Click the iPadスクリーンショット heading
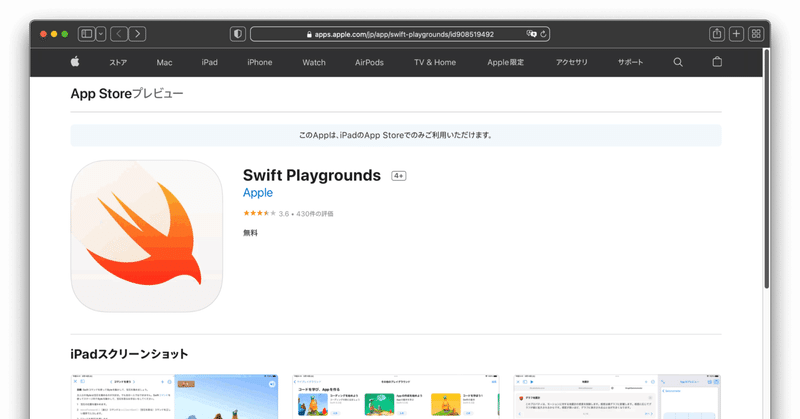This screenshot has height=419, width=800. 129,354
